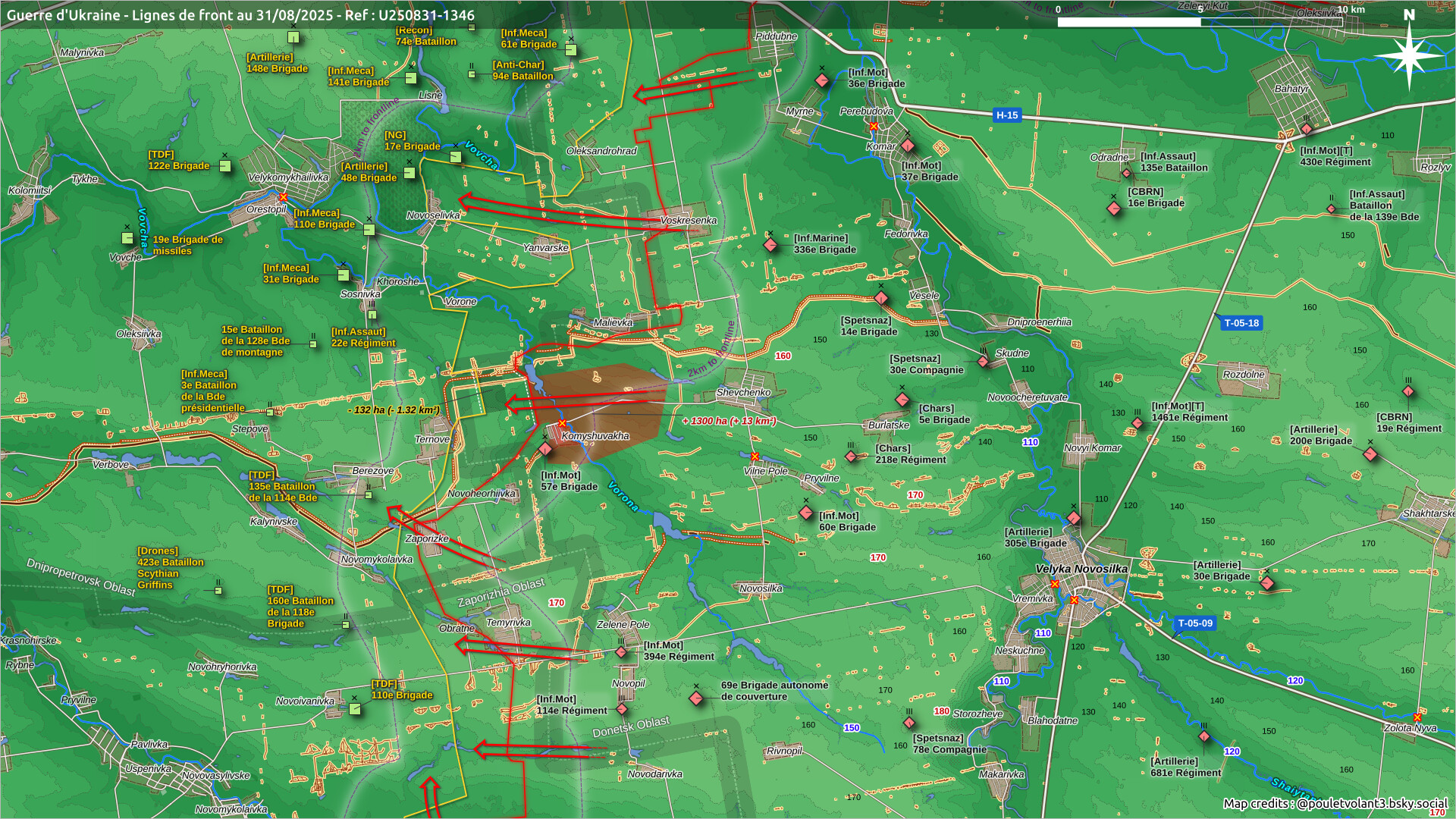Click the 17e Brigade NG green square icon
Screen dimensions: 1456x819
[x=455, y=157]
